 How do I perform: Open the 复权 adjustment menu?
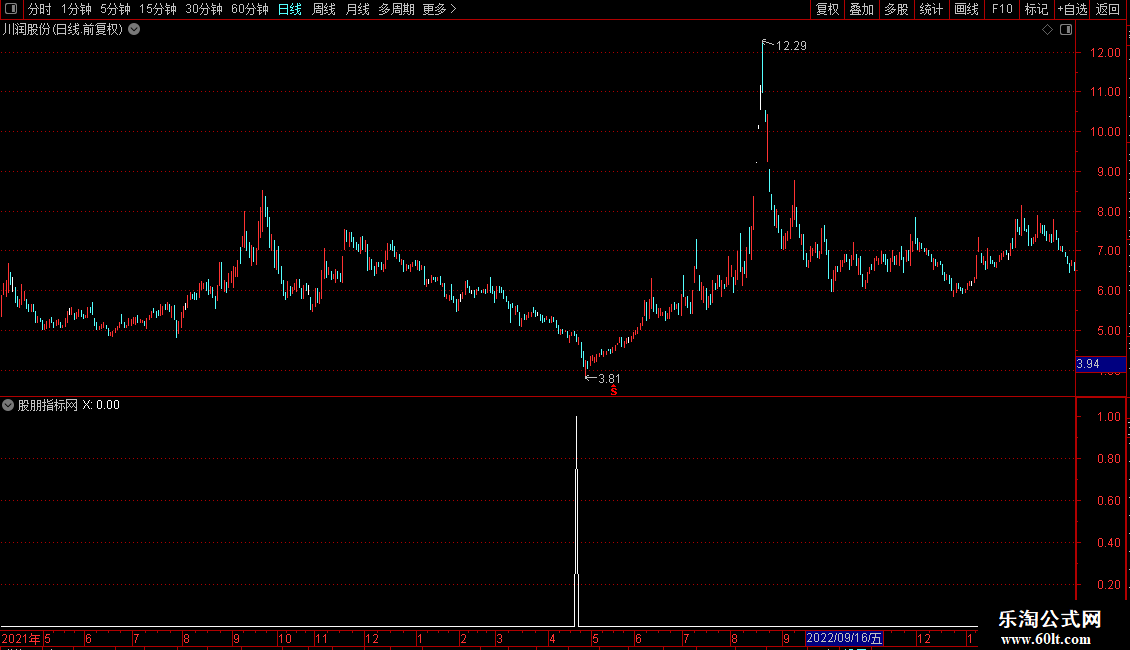coord(827,9)
